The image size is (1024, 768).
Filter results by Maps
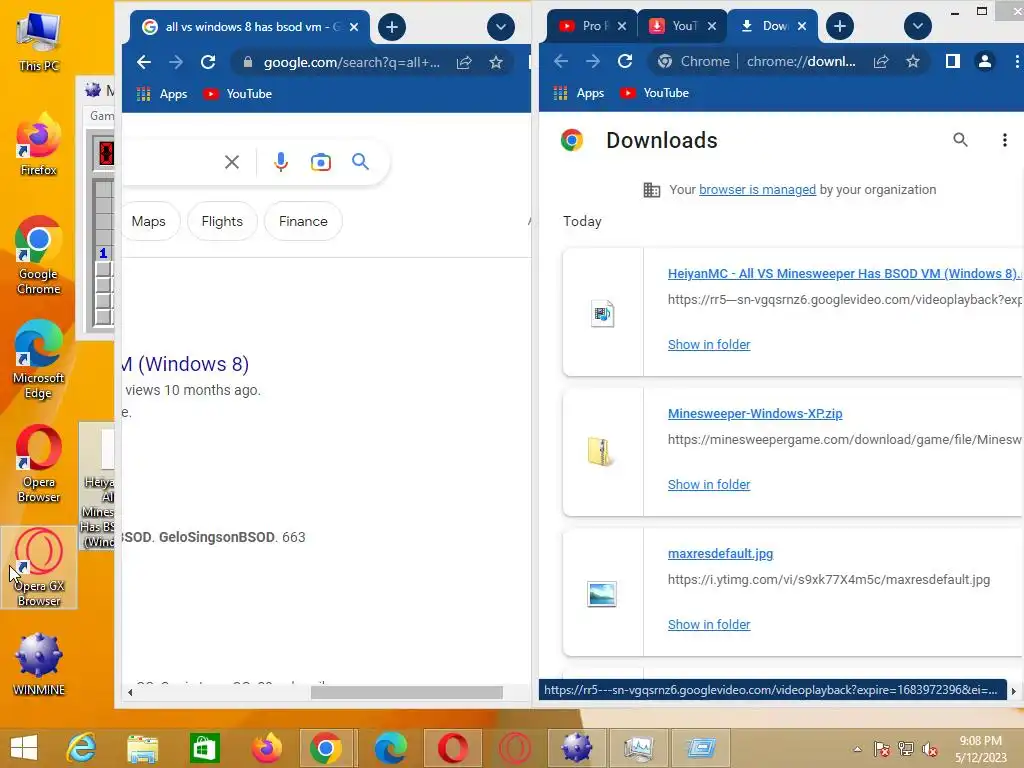(x=148, y=221)
